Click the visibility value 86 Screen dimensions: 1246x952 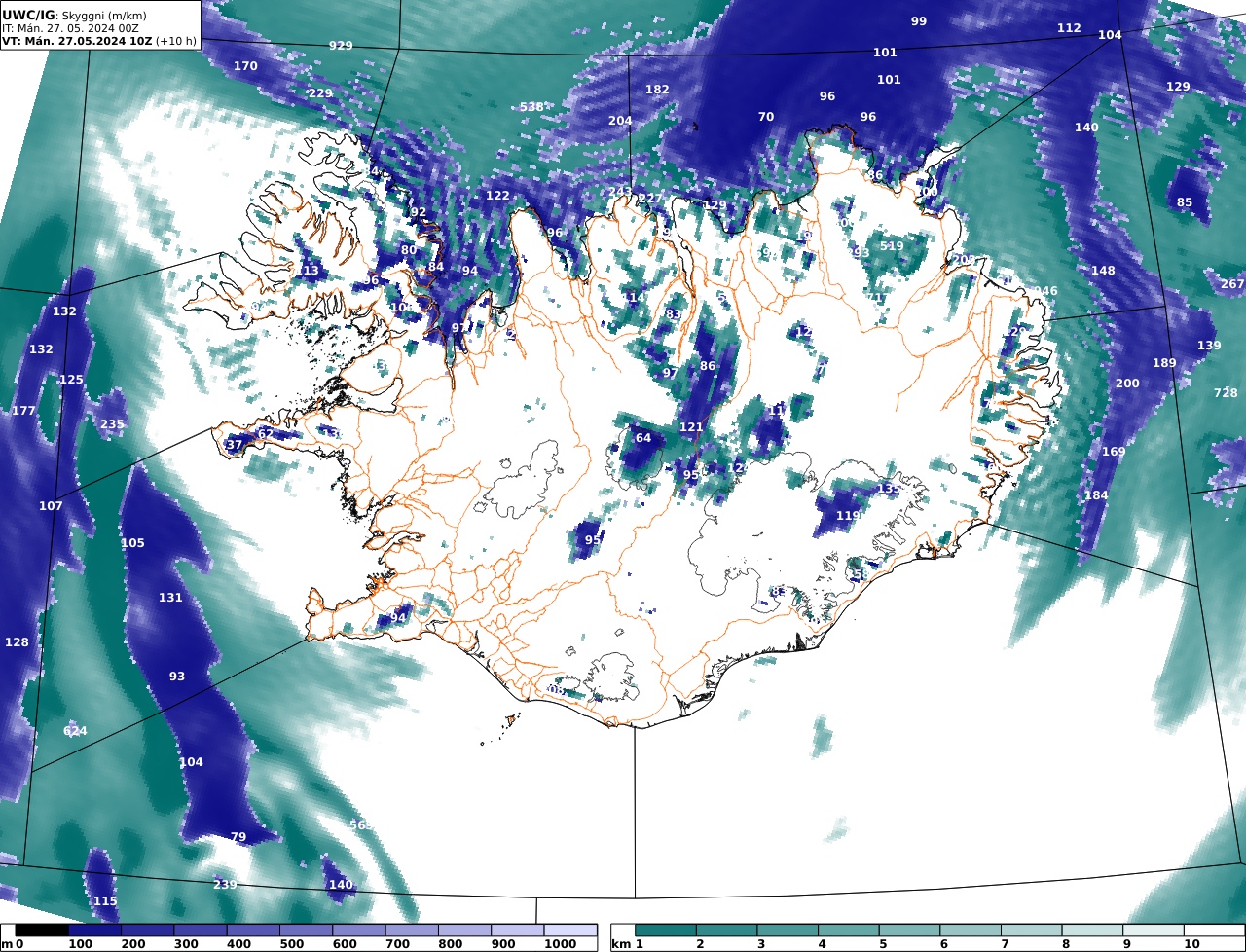[708, 366]
